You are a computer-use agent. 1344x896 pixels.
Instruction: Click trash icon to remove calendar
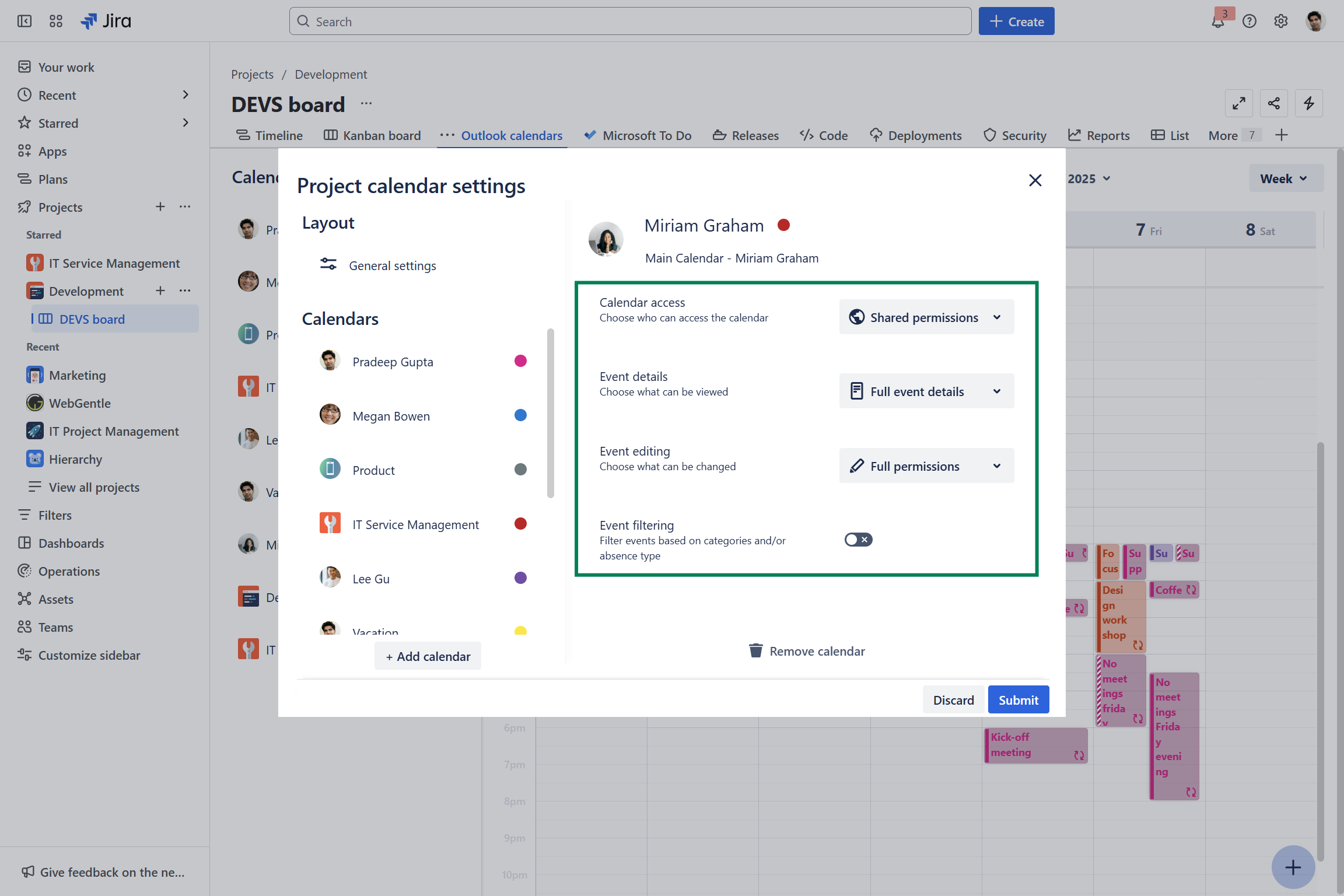pos(755,650)
